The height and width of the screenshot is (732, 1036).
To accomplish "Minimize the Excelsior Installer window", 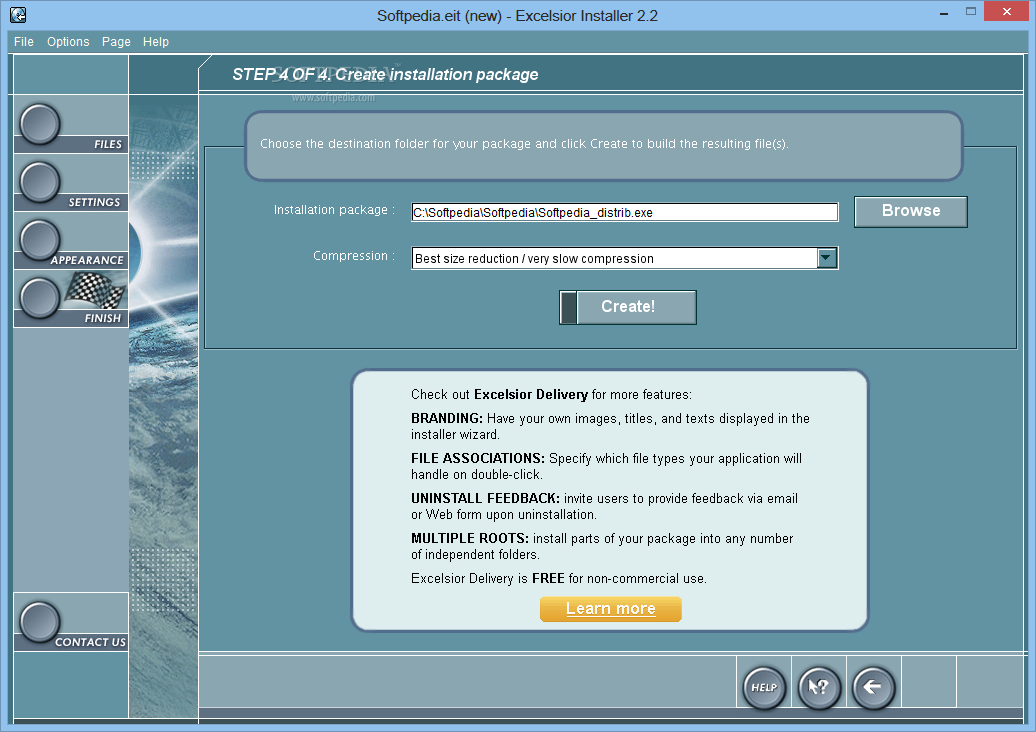I will (x=944, y=13).
